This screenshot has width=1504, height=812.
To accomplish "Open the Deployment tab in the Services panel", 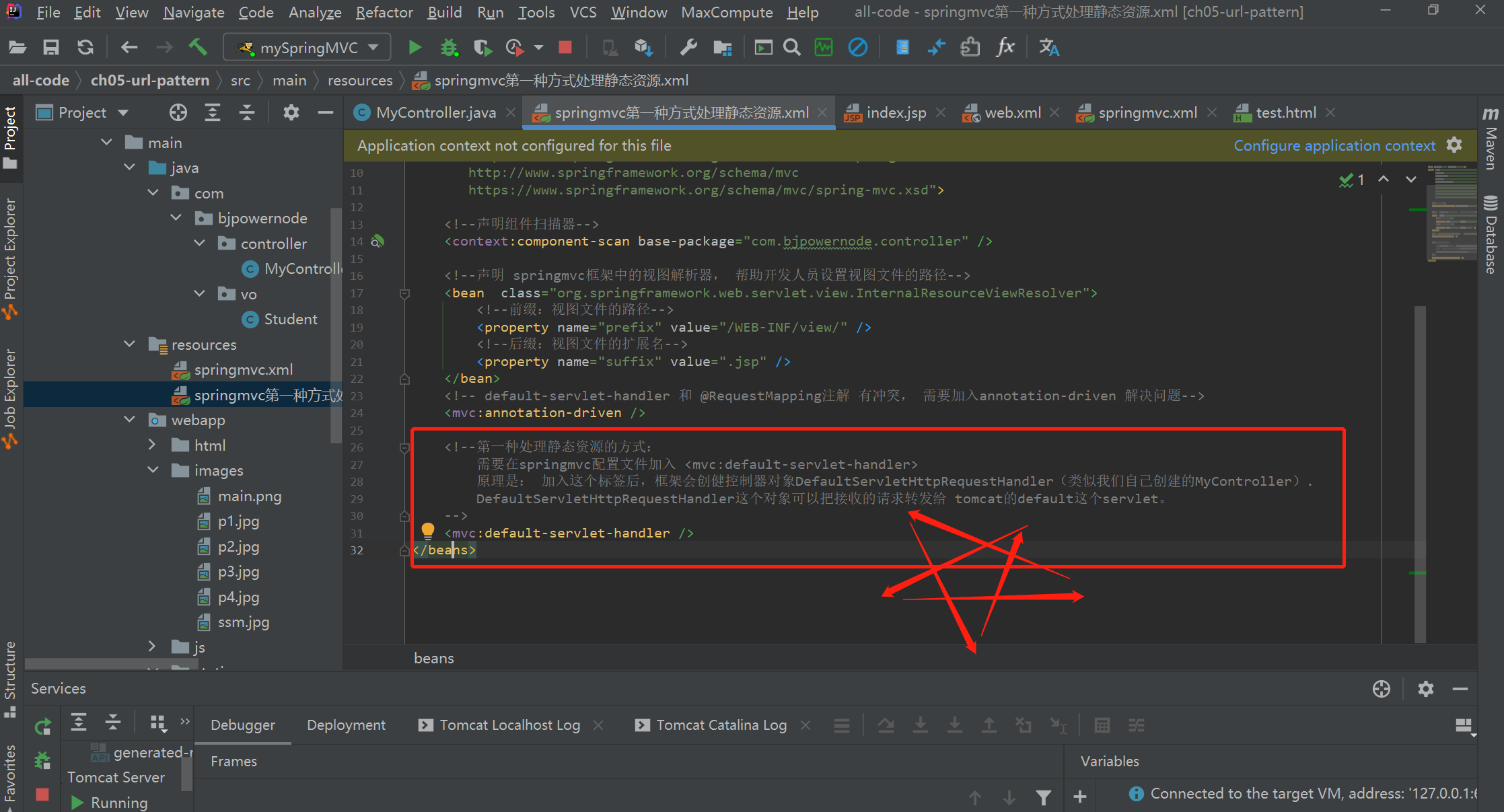I will coord(346,725).
